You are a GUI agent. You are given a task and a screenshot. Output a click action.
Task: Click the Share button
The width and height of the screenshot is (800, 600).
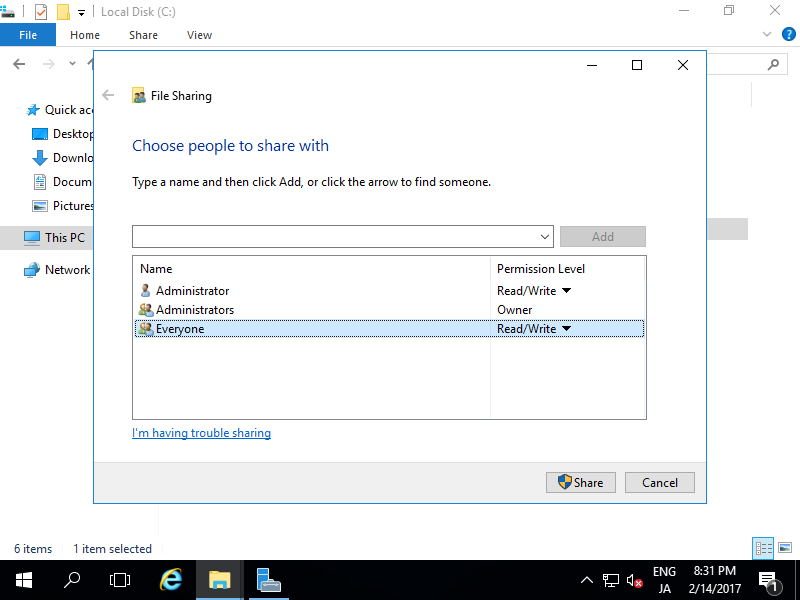click(580, 482)
